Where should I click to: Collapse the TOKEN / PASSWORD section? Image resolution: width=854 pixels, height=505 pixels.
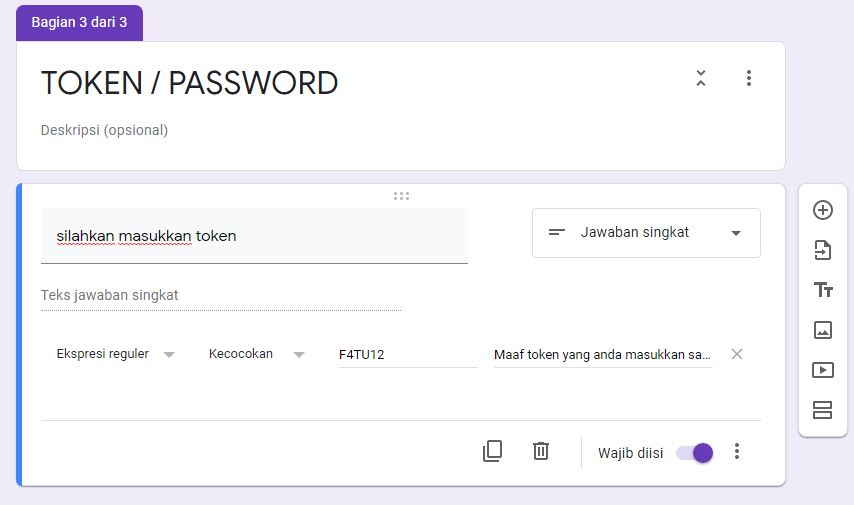tap(701, 78)
